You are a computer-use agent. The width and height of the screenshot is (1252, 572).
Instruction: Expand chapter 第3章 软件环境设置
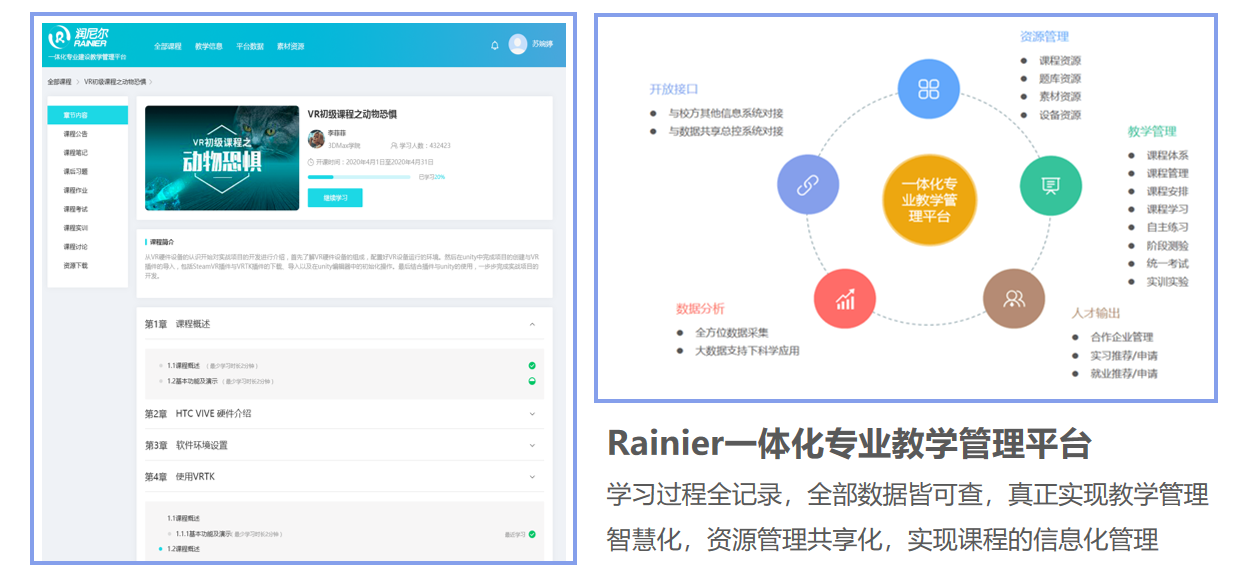[532, 445]
